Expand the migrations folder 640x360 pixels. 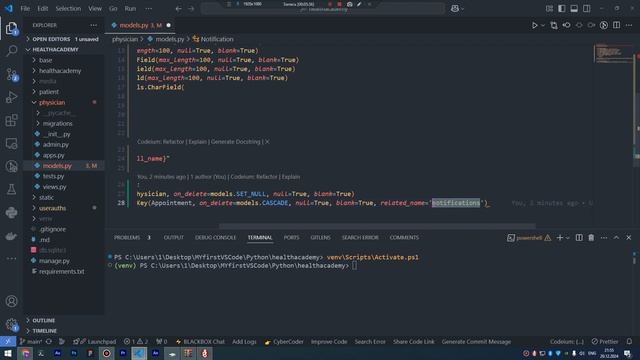click(x=57, y=123)
